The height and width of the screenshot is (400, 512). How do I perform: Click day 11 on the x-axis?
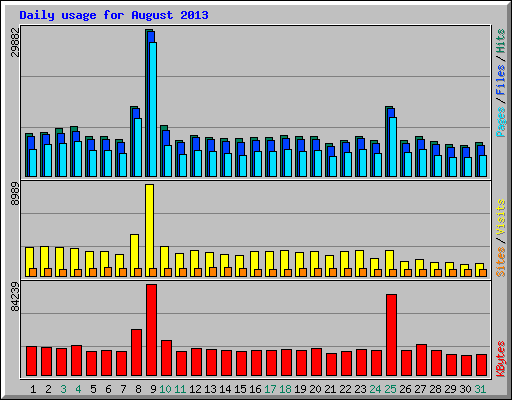[x=180, y=389]
